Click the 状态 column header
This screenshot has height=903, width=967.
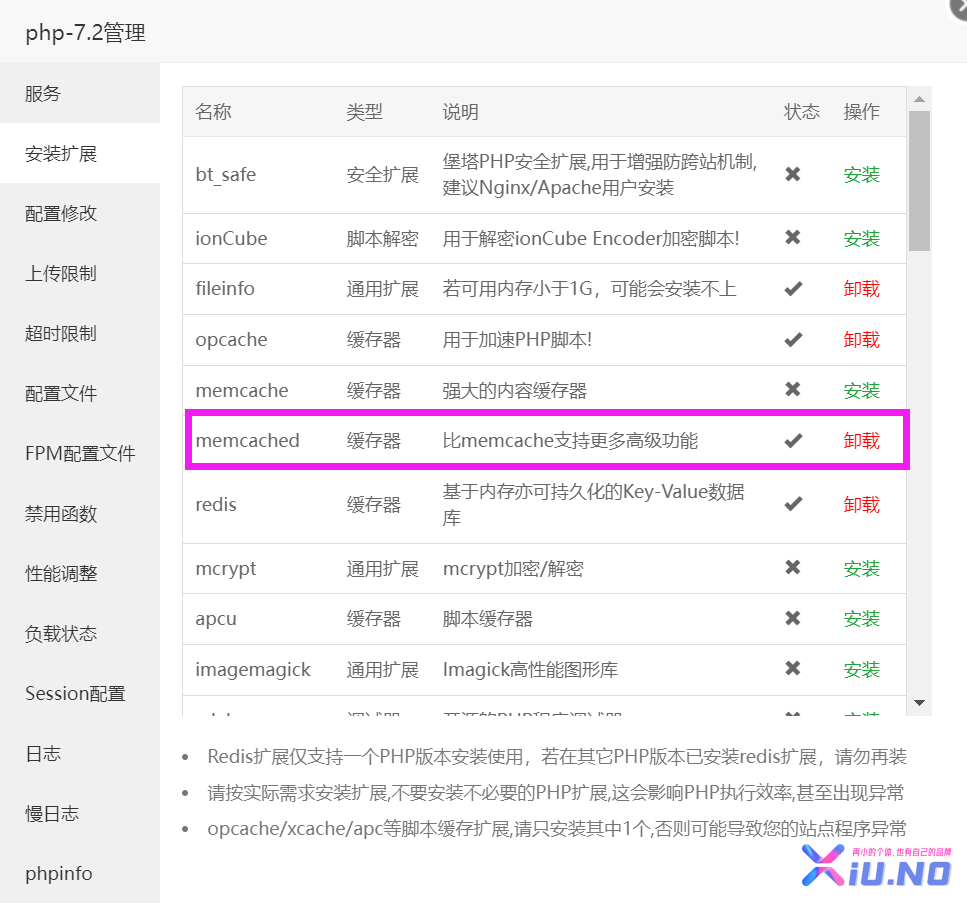pos(802,112)
